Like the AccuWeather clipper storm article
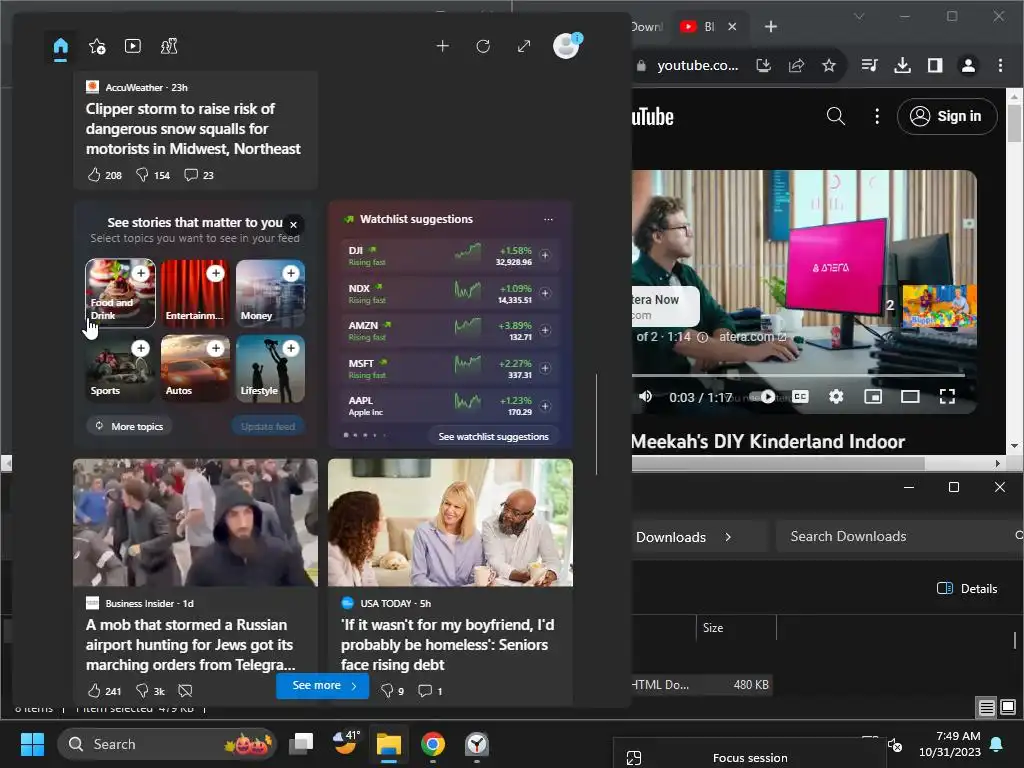The height and width of the screenshot is (768, 1024). tap(94, 175)
